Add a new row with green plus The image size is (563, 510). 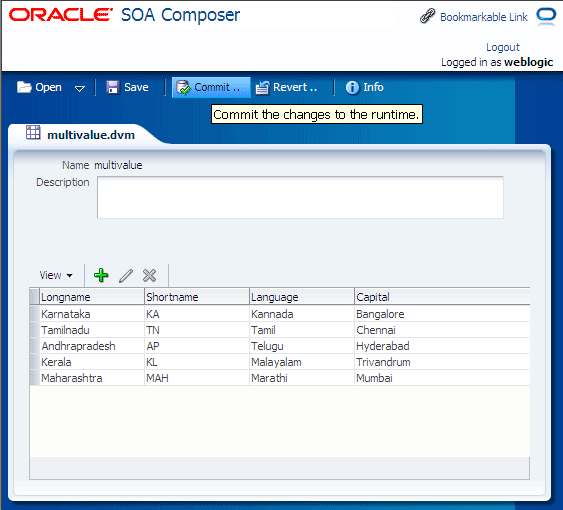(101, 275)
